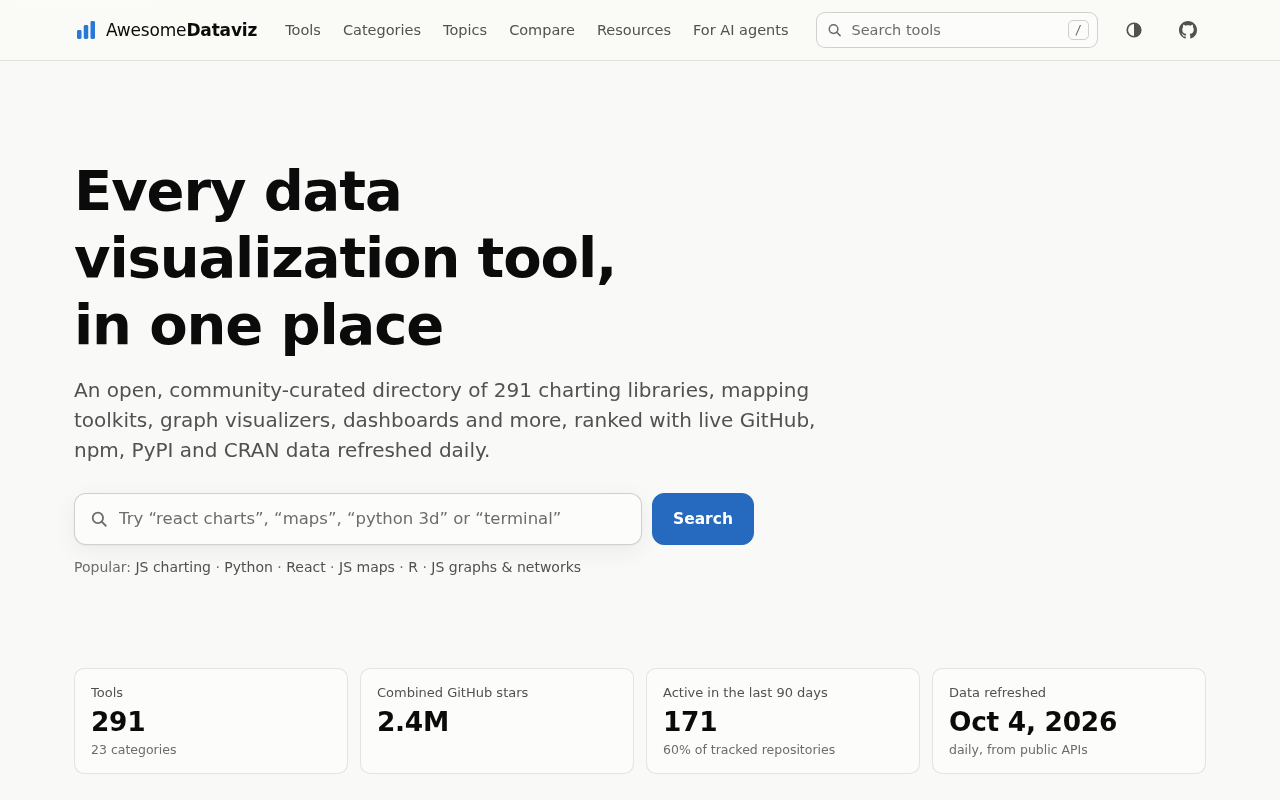
Task: Click the Active in the last 90 days label
Action: (x=745, y=692)
